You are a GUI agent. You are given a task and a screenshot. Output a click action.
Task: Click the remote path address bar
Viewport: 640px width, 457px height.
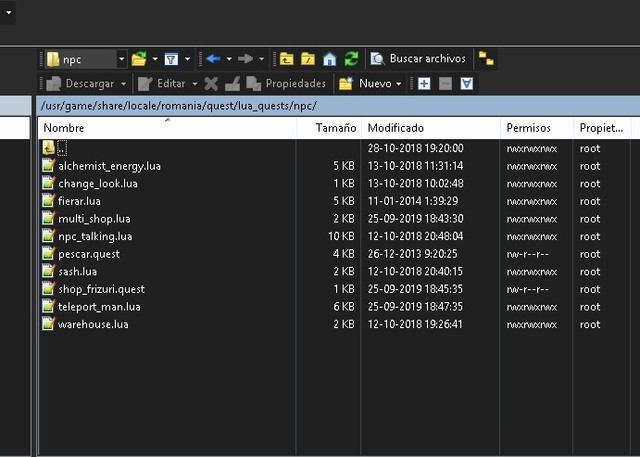coord(338,106)
